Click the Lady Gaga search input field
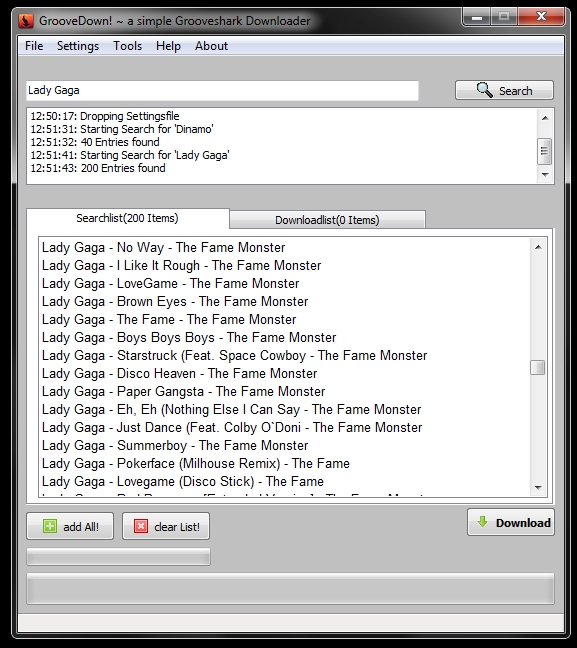Image resolution: width=577 pixels, height=648 pixels. pyautogui.click(x=222, y=91)
